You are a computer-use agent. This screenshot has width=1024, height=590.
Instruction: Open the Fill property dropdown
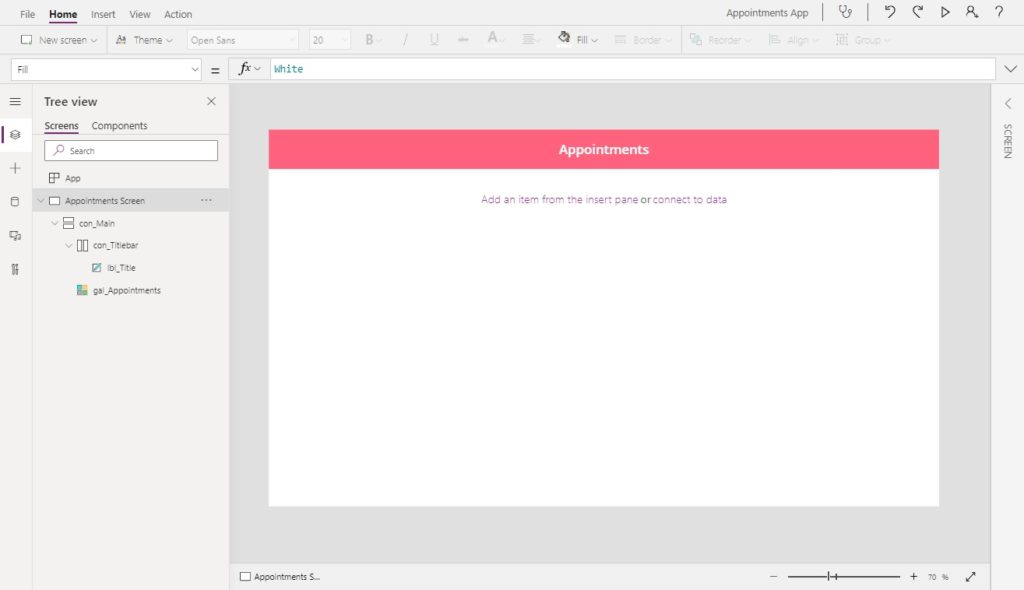[106, 69]
